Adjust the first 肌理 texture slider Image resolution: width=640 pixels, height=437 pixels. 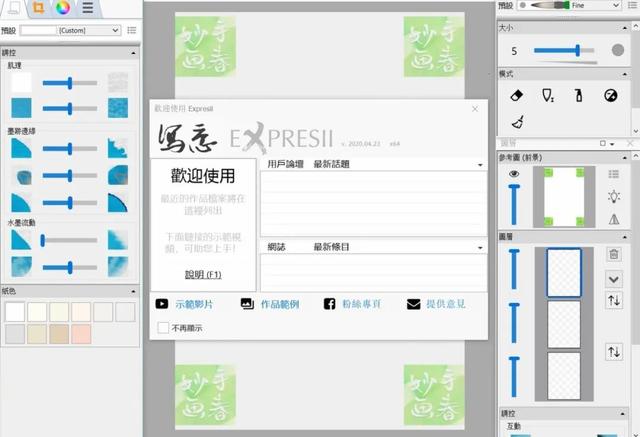point(70,83)
